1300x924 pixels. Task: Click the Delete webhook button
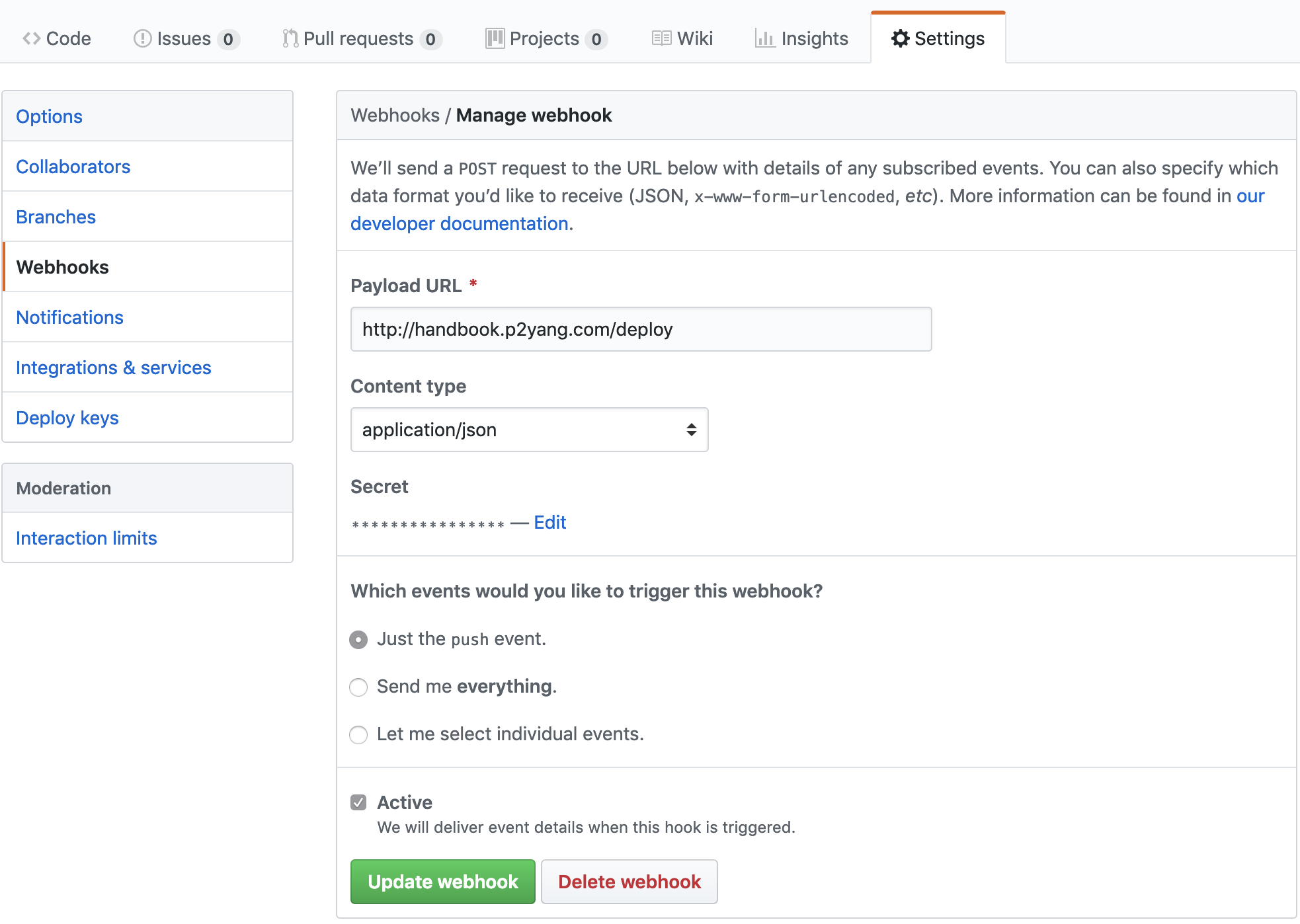tap(629, 882)
